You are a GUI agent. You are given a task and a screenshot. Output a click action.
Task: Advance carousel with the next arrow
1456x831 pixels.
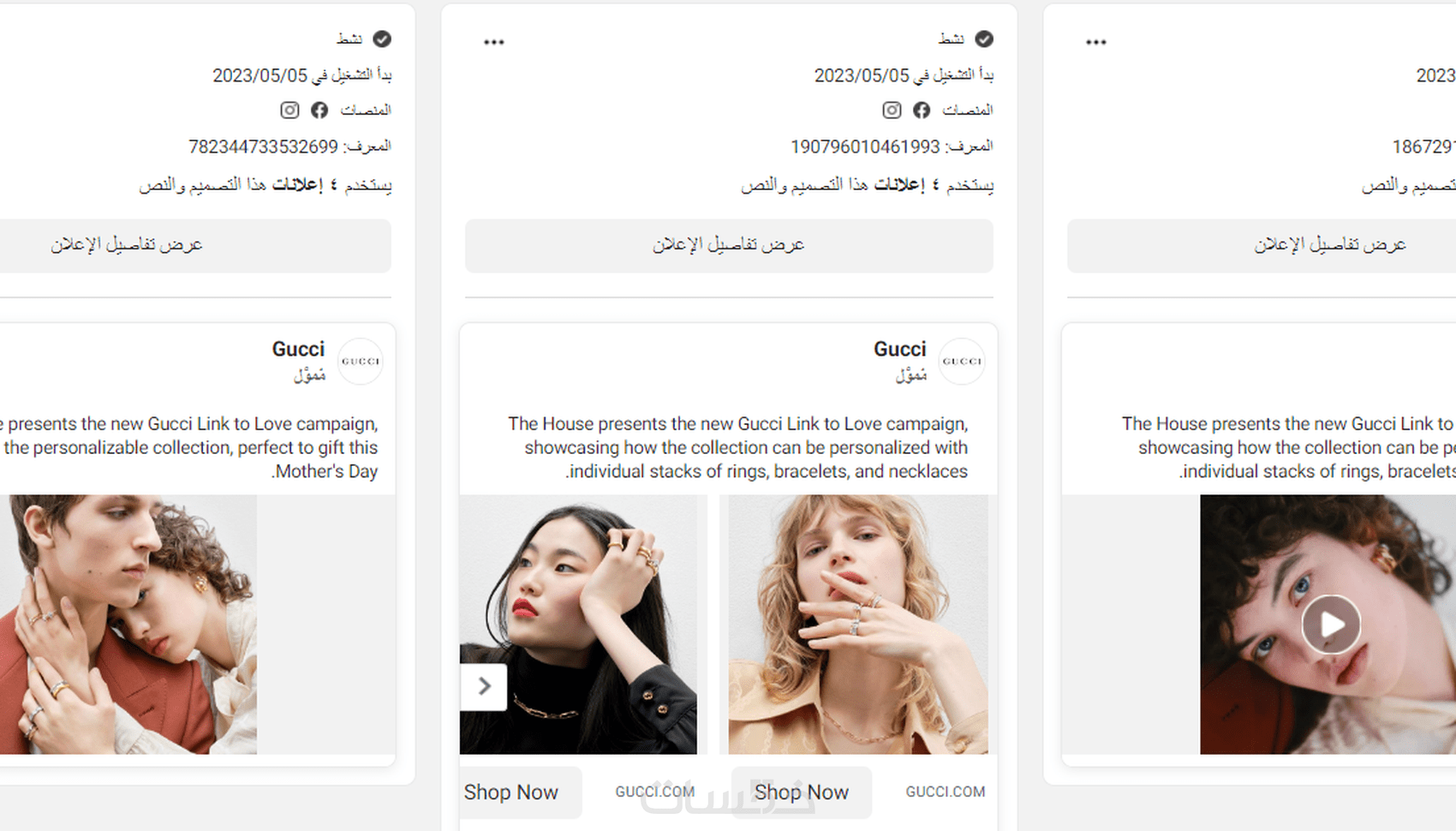484,687
